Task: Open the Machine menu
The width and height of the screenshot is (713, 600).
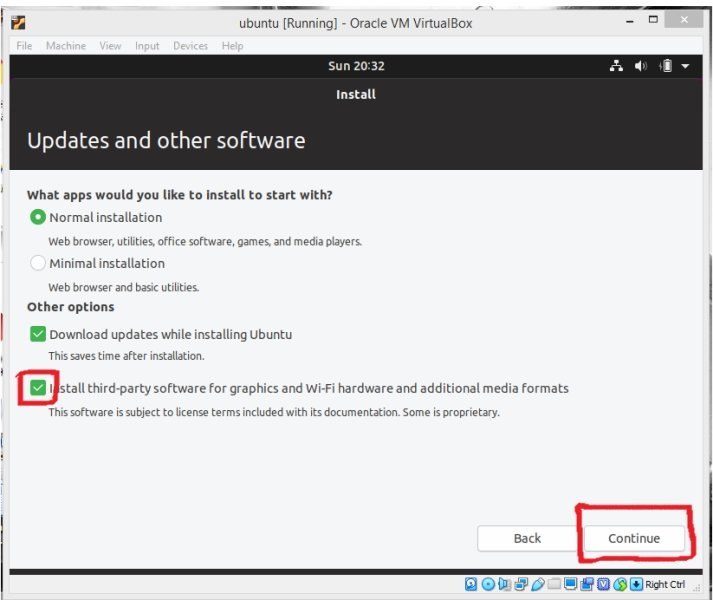Action: coord(66,46)
